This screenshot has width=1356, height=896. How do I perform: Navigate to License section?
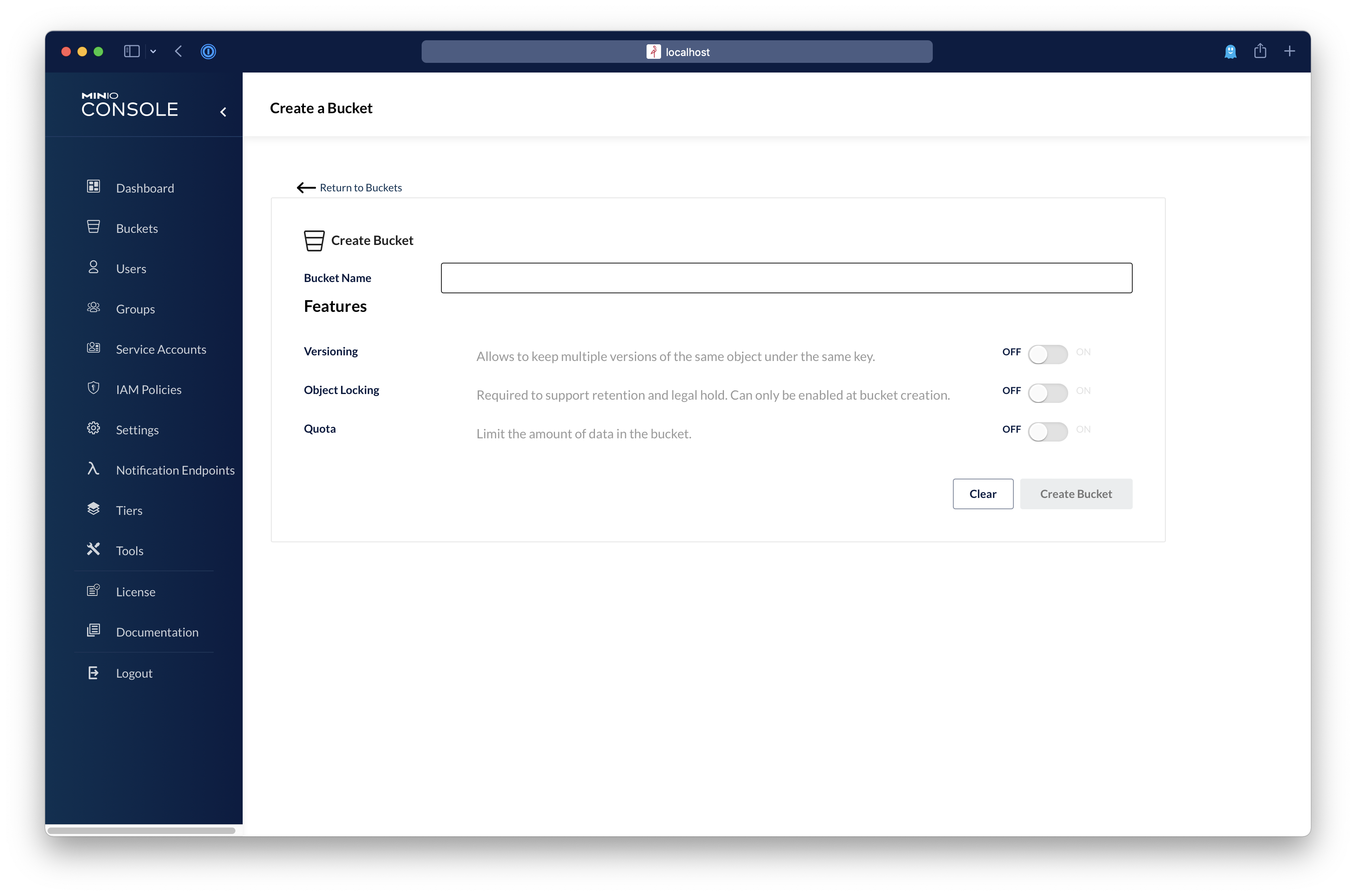pos(136,591)
